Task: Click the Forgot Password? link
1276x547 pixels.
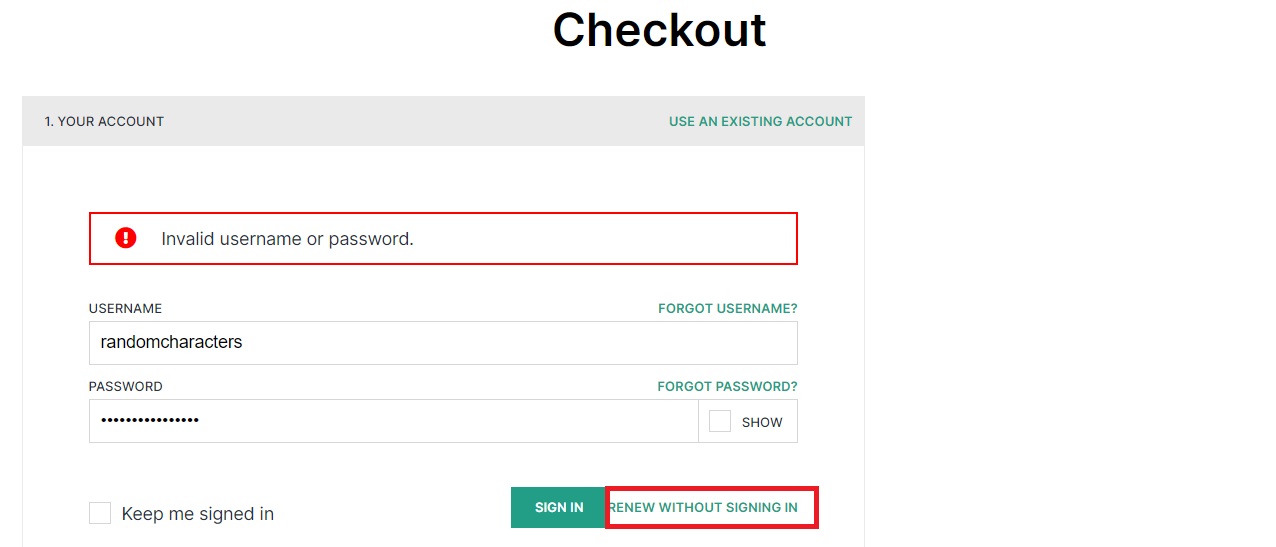Action: click(x=727, y=386)
